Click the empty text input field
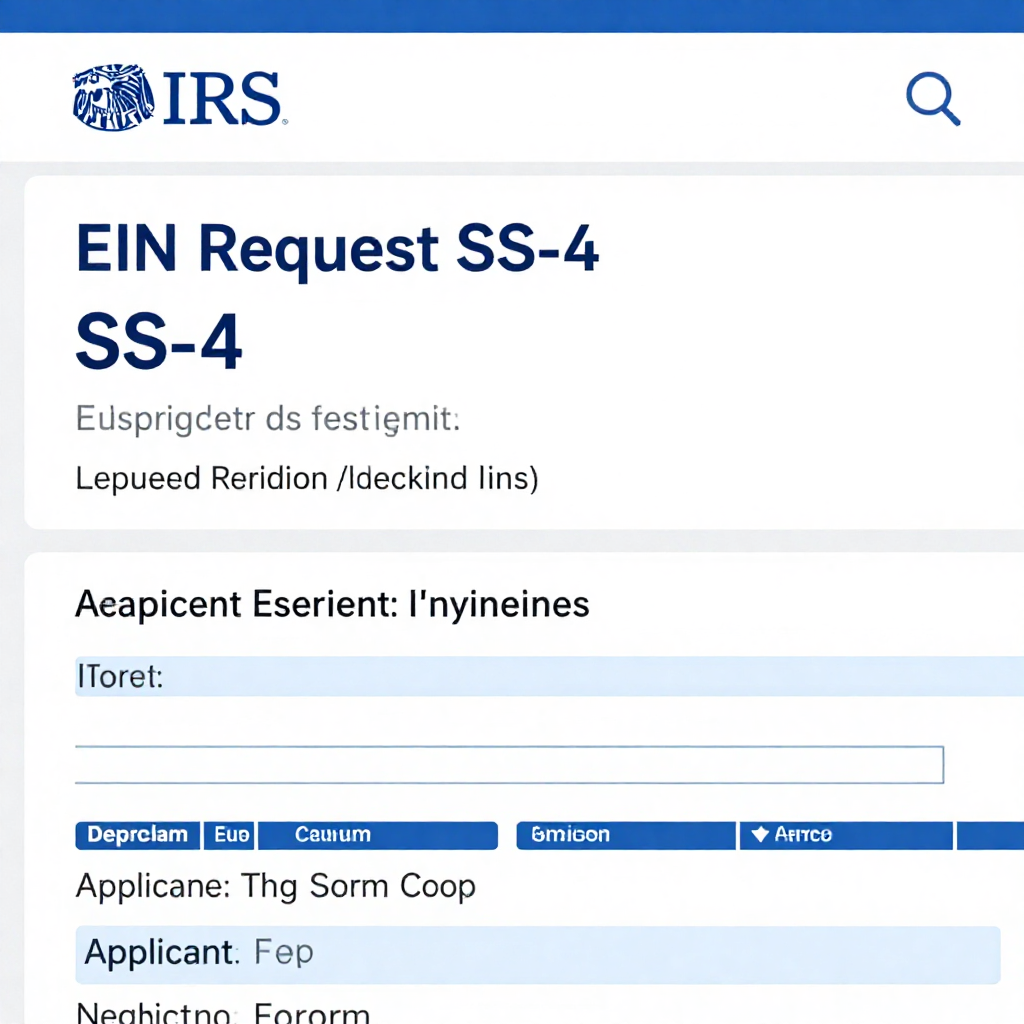 509,764
